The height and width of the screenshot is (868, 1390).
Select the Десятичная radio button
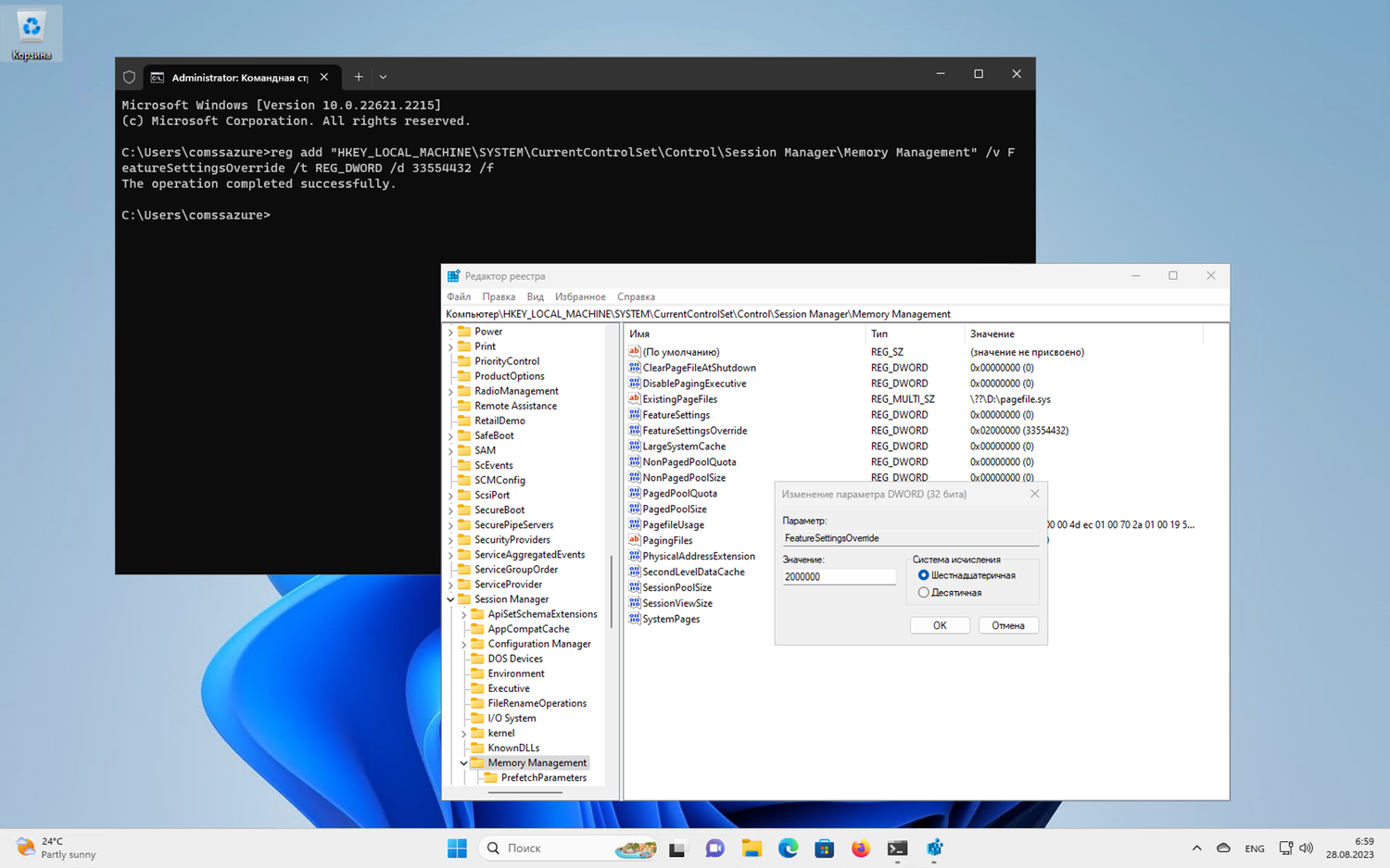point(923,593)
